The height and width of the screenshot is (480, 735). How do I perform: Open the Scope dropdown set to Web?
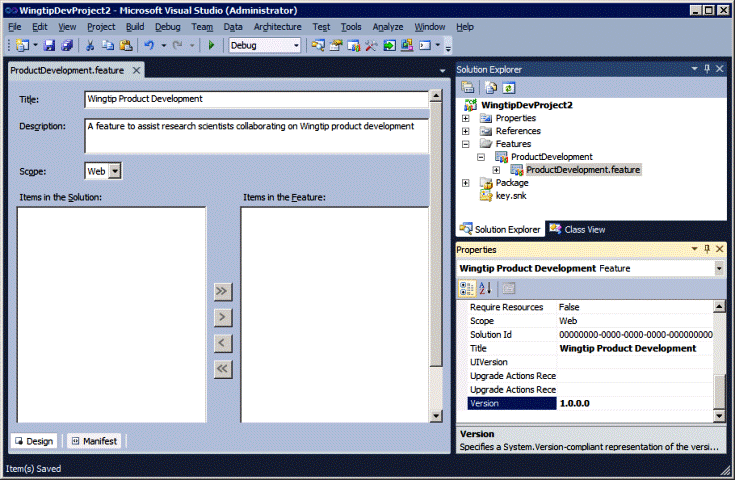(115, 171)
